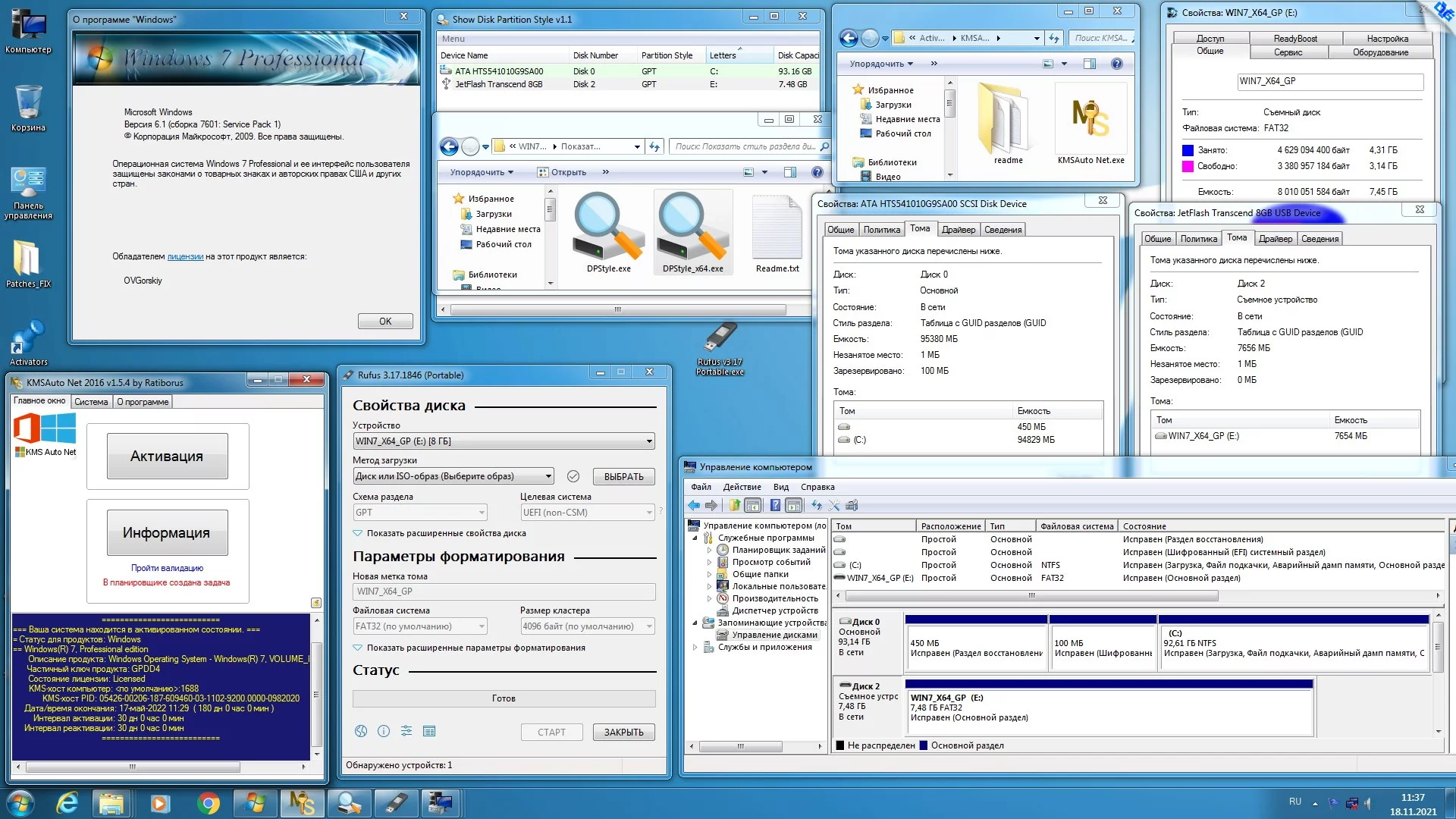Viewport: 1456px width, 819px height.
Task: Click the blue Занято color swatch
Action: click(1188, 150)
